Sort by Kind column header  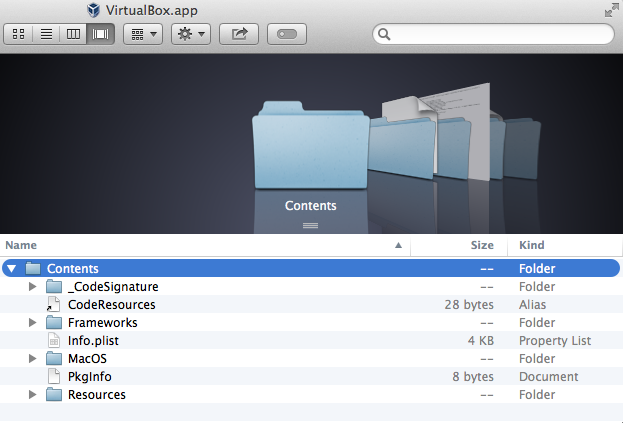click(565, 245)
